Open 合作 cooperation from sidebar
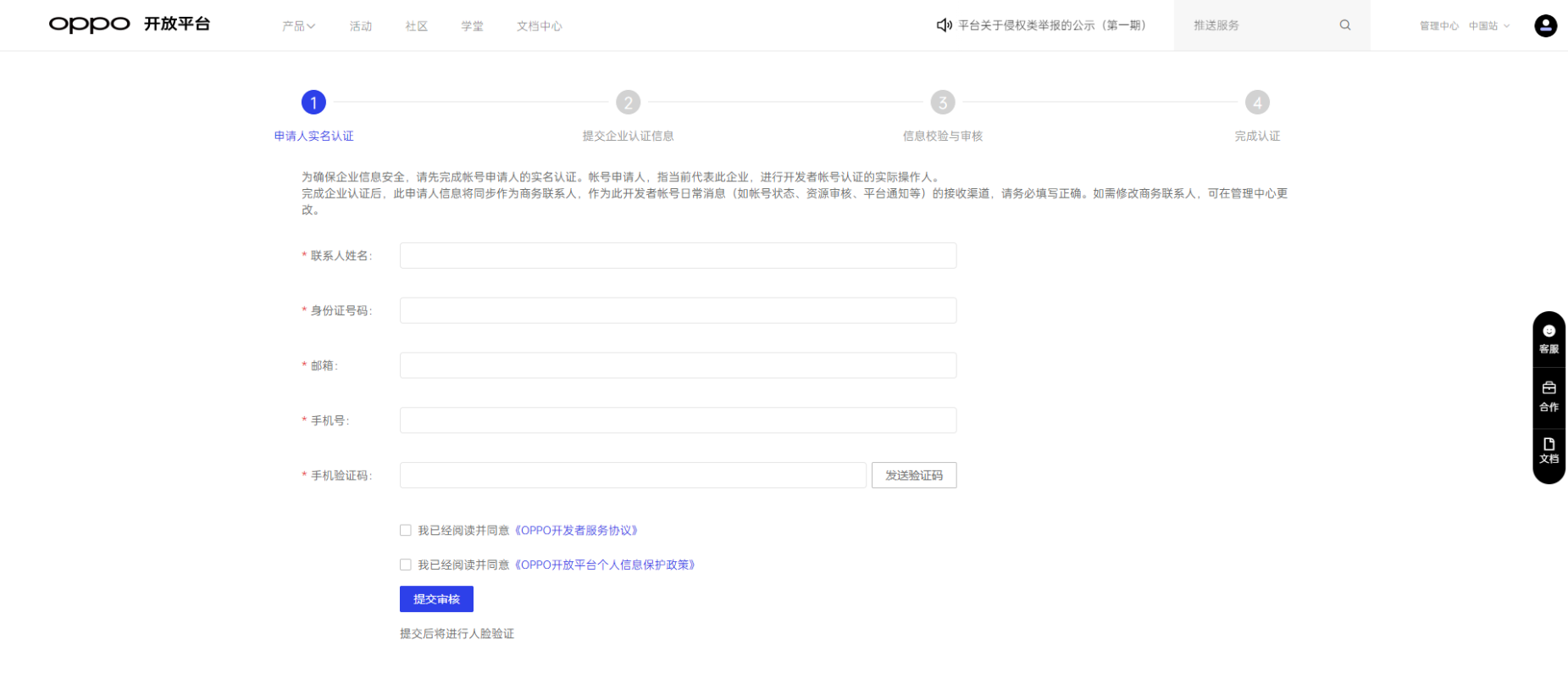 [x=1549, y=396]
